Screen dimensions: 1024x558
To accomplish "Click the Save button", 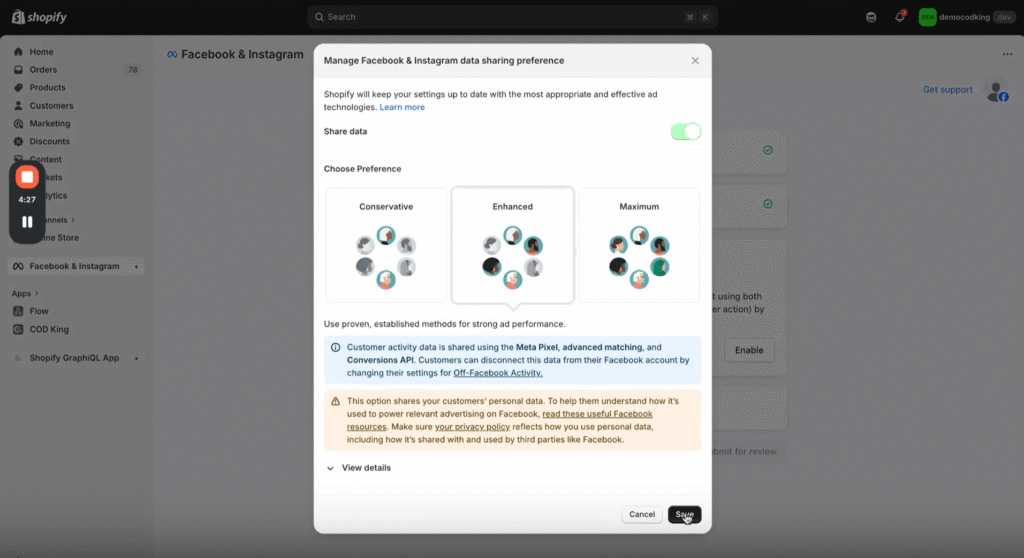I will tap(684, 515).
